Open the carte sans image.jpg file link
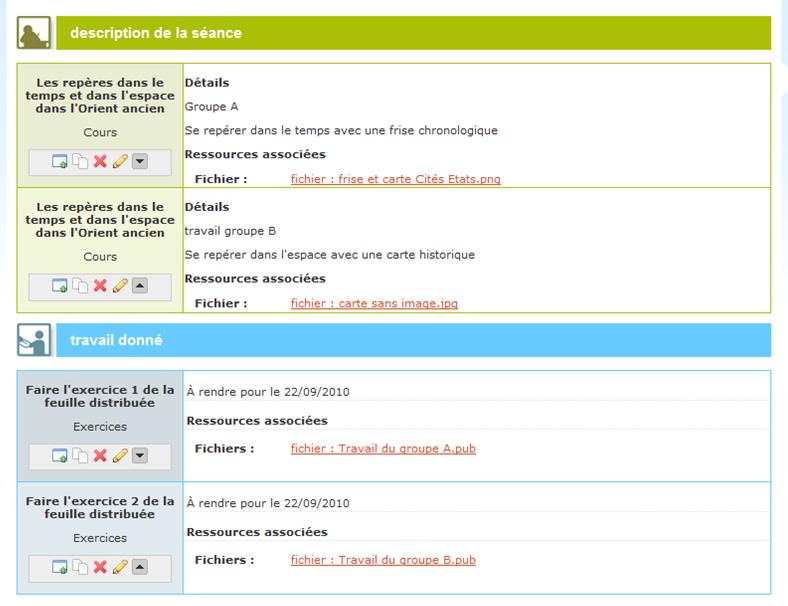 pos(374,303)
